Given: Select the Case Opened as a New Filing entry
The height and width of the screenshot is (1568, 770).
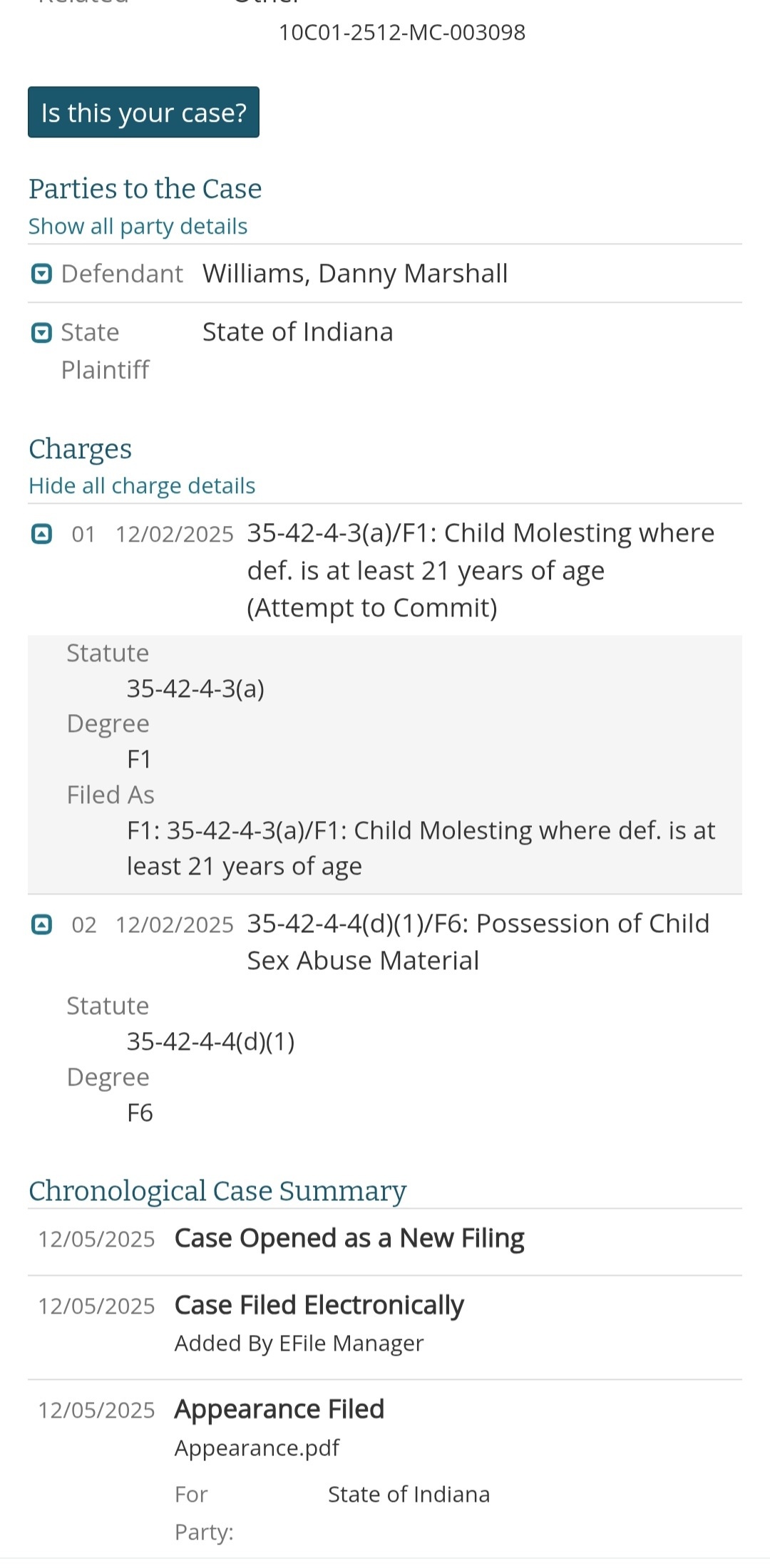Looking at the screenshot, I should click(349, 1239).
